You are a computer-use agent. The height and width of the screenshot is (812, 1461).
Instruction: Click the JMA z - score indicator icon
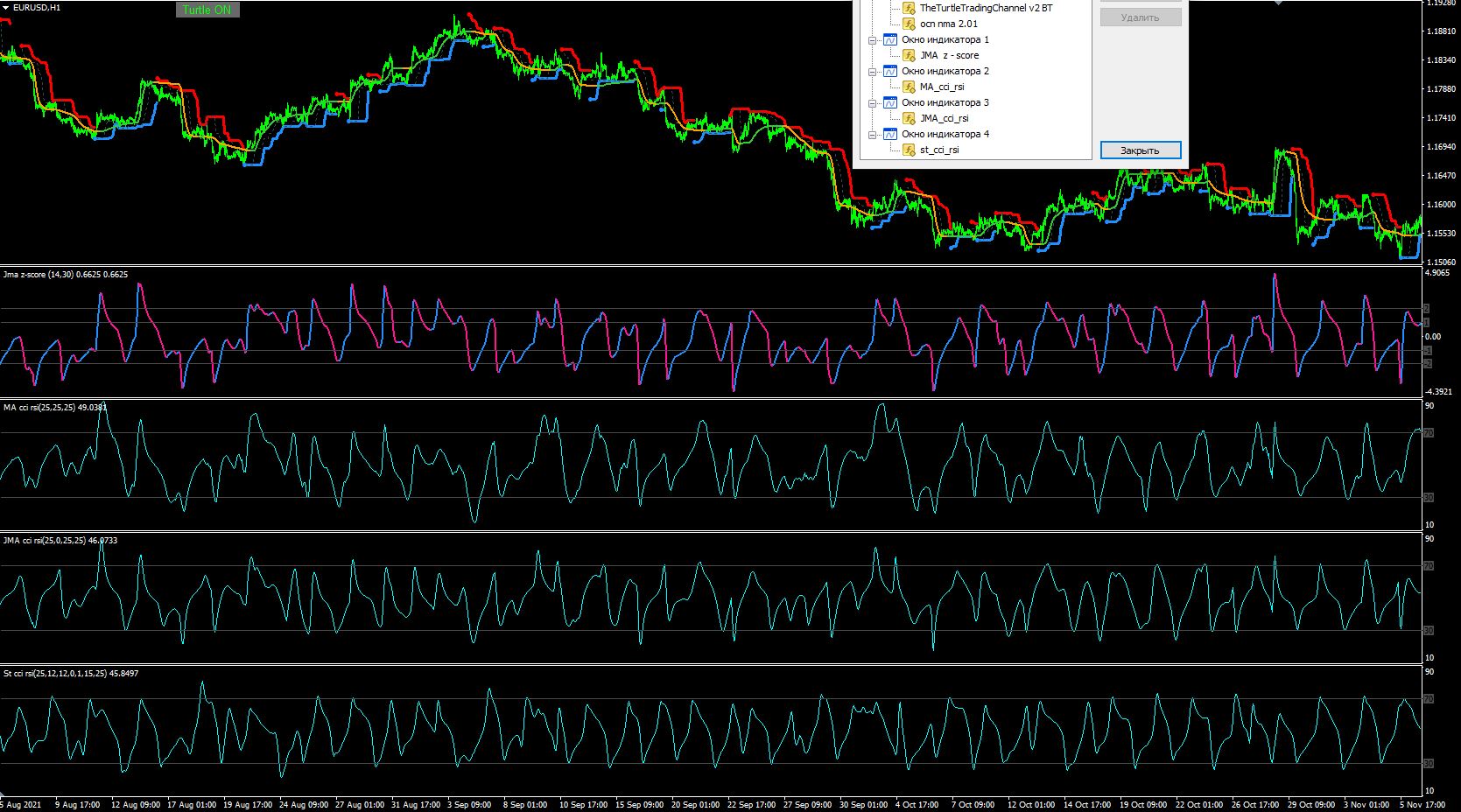point(910,55)
